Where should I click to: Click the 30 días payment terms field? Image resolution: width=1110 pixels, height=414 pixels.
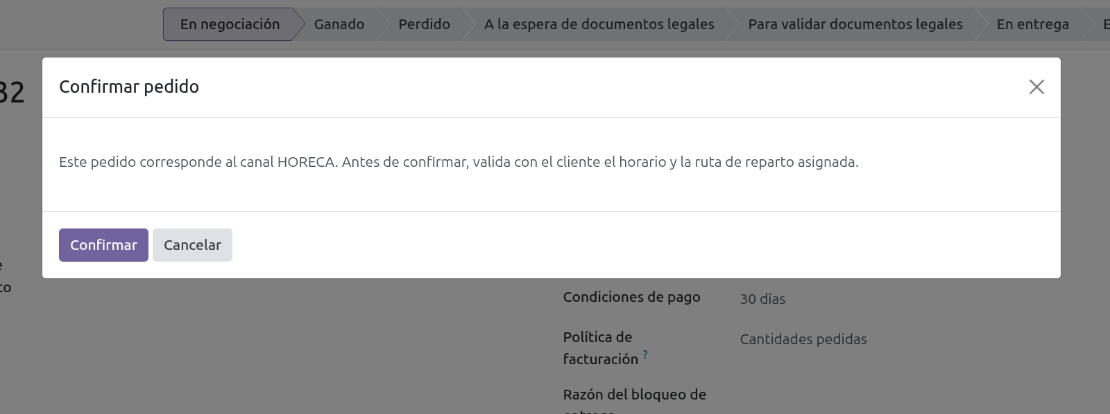(x=762, y=298)
